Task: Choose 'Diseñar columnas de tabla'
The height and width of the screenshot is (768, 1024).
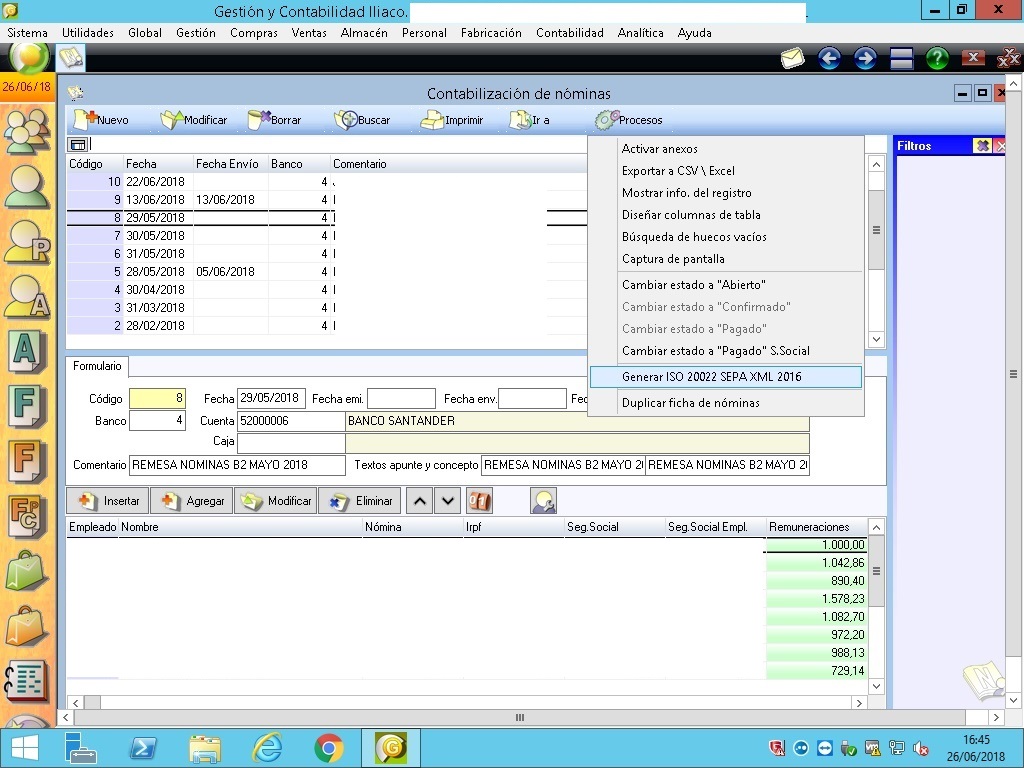Action: (691, 215)
